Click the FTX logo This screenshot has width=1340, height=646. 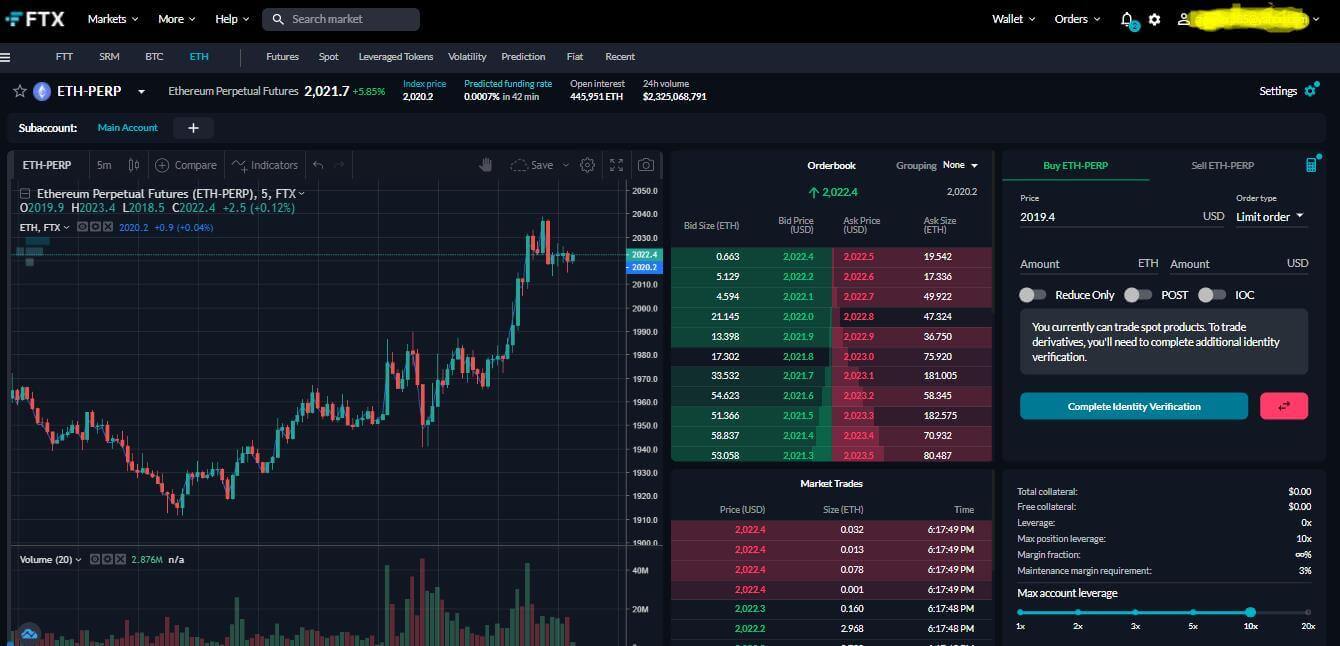pos(35,19)
